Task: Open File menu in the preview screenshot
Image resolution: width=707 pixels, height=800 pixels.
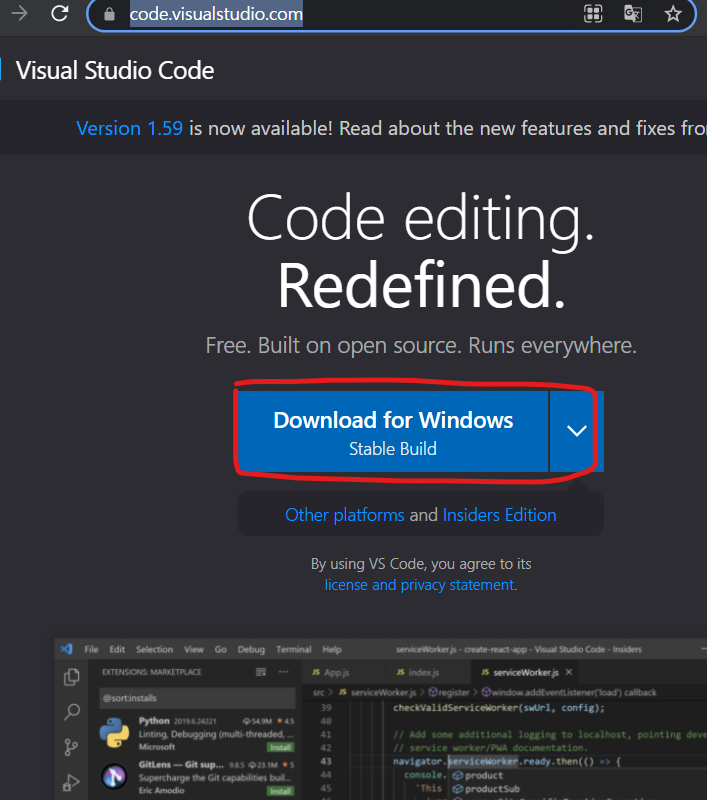Action: click(x=91, y=649)
